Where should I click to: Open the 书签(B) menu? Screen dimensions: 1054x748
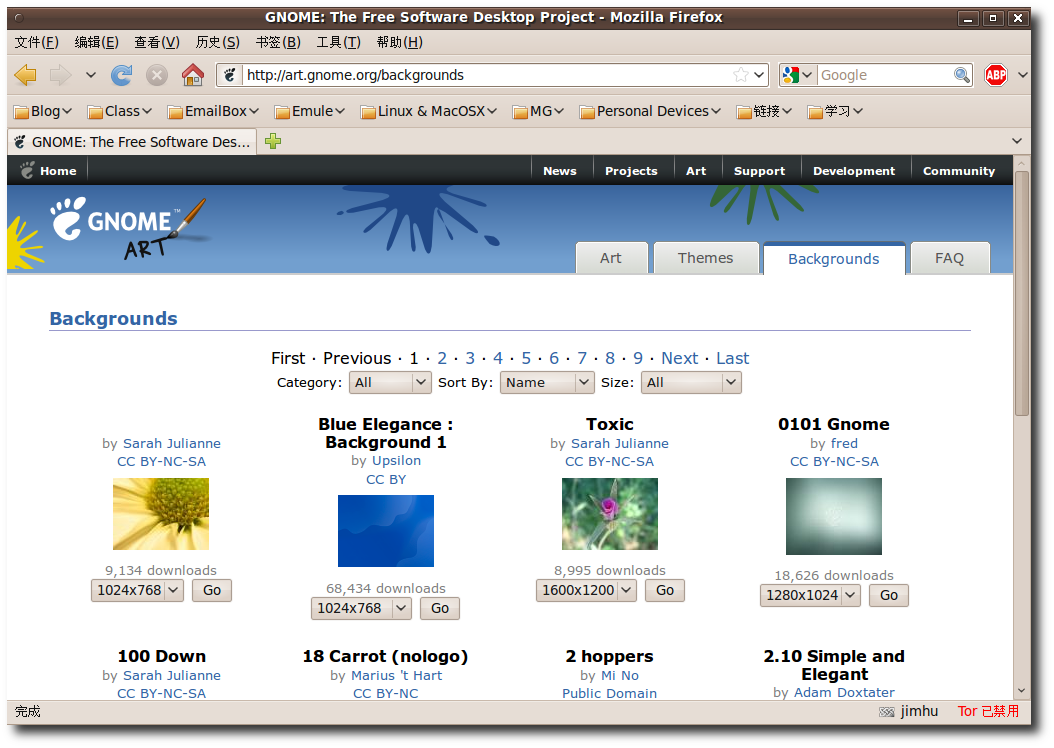pos(278,42)
